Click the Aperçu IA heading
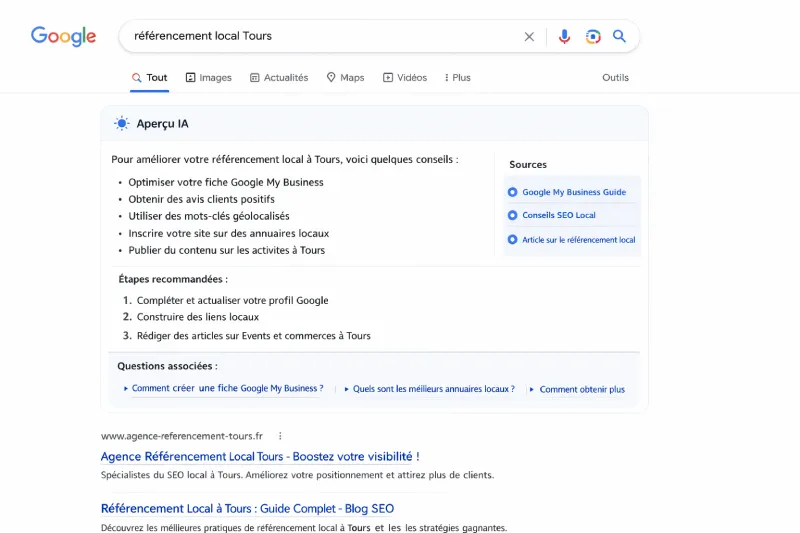Image resolution: width=800 pixels, height=533 pixels. click(162, 124)
